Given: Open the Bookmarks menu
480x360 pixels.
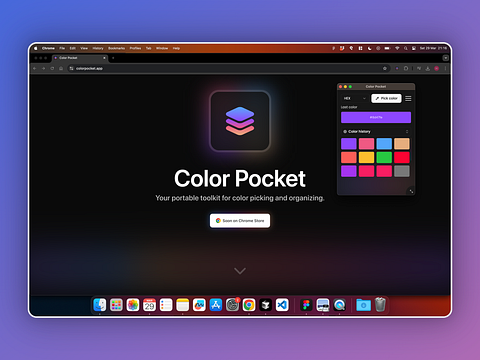Looking at the screenshot, I should (x=116, y=48).
